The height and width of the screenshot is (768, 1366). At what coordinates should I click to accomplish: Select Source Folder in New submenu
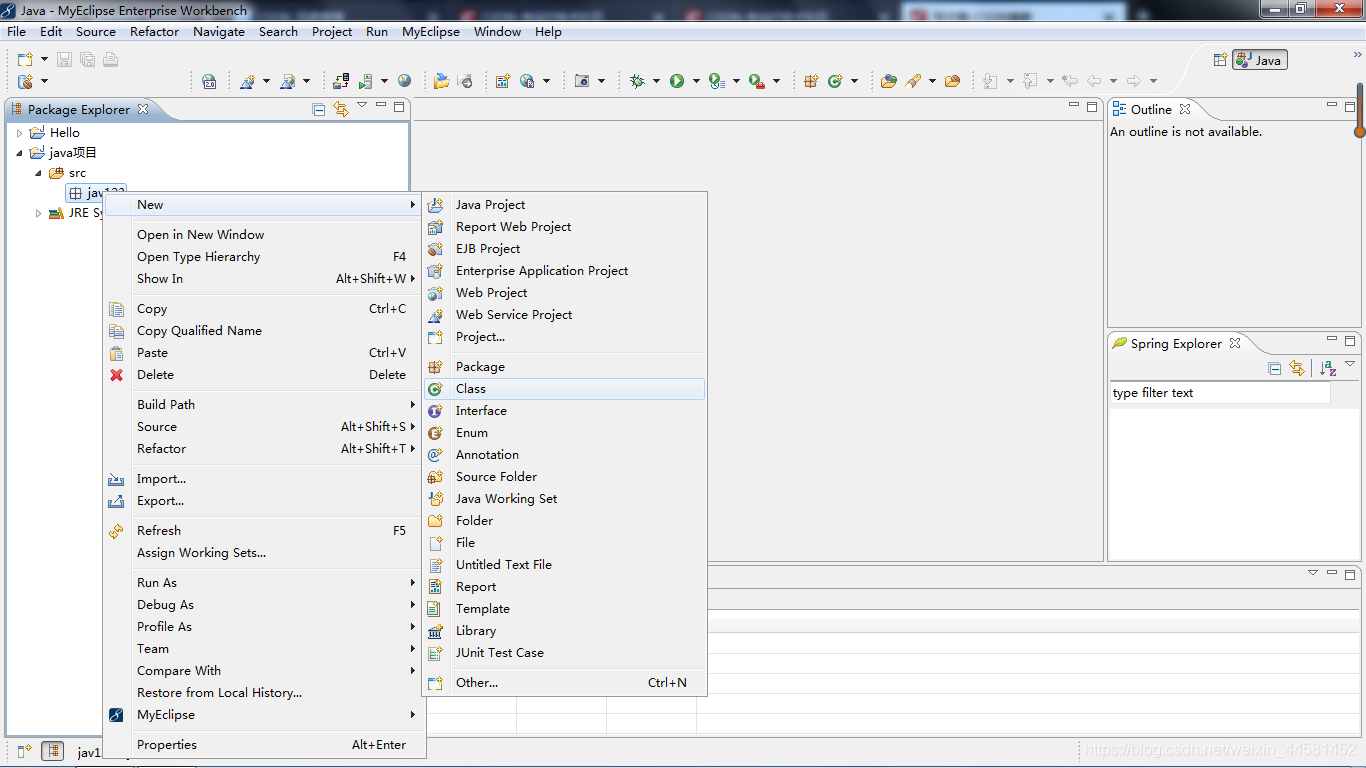[565, 477]
